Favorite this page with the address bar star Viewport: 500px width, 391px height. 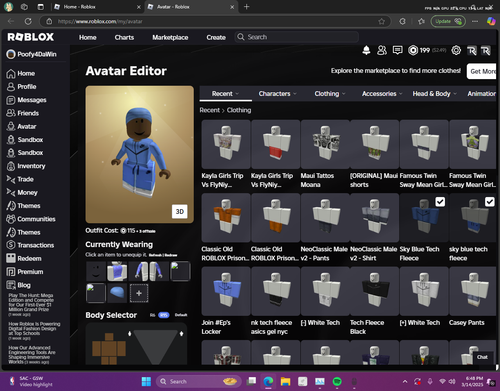point(381,21)
